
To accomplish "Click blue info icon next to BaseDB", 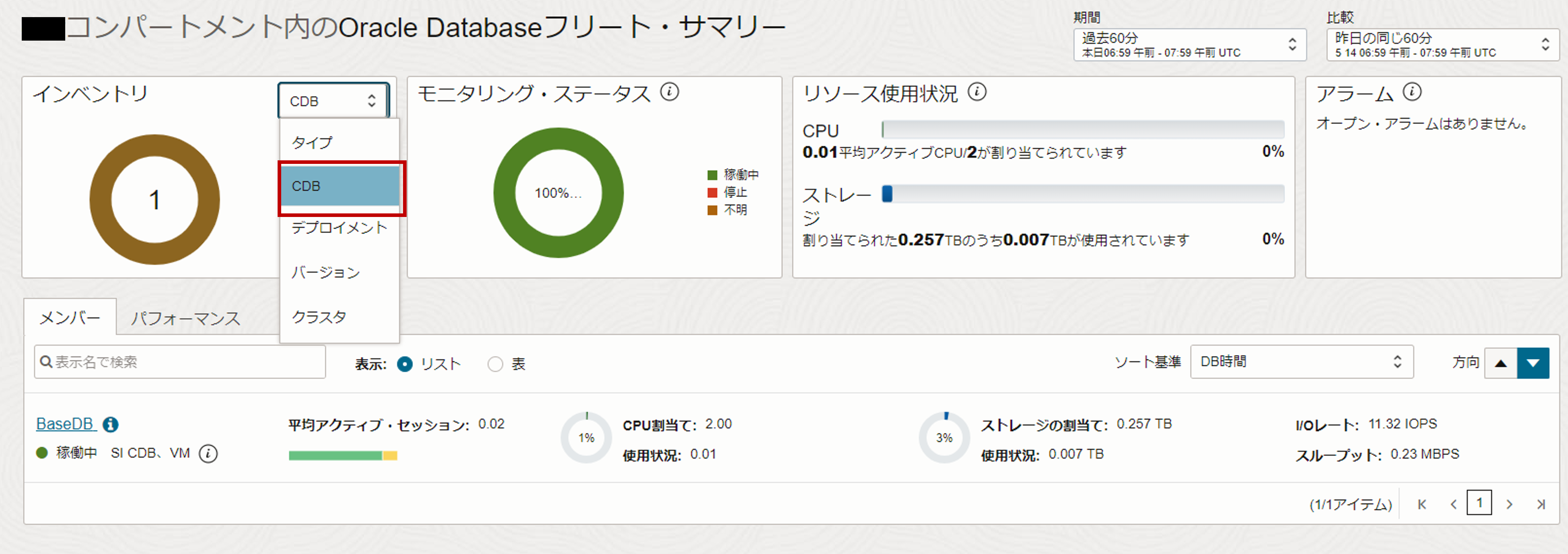I will 110,424.
